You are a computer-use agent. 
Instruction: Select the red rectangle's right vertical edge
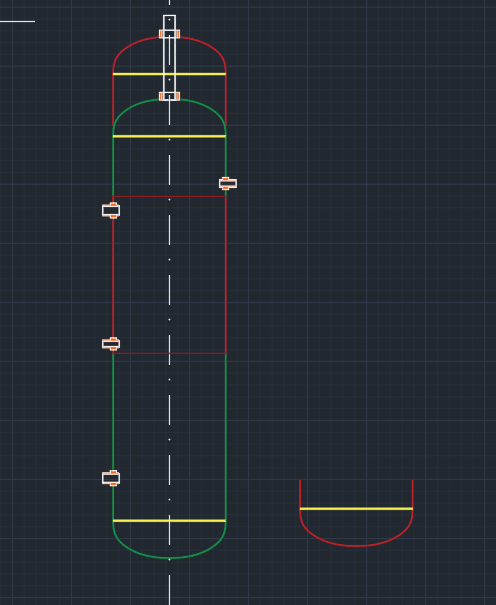click(226, 275)
